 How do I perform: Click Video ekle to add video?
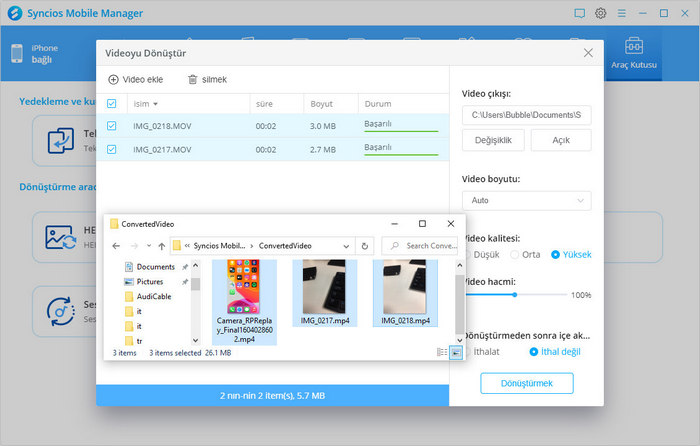(x=135, y=79)
